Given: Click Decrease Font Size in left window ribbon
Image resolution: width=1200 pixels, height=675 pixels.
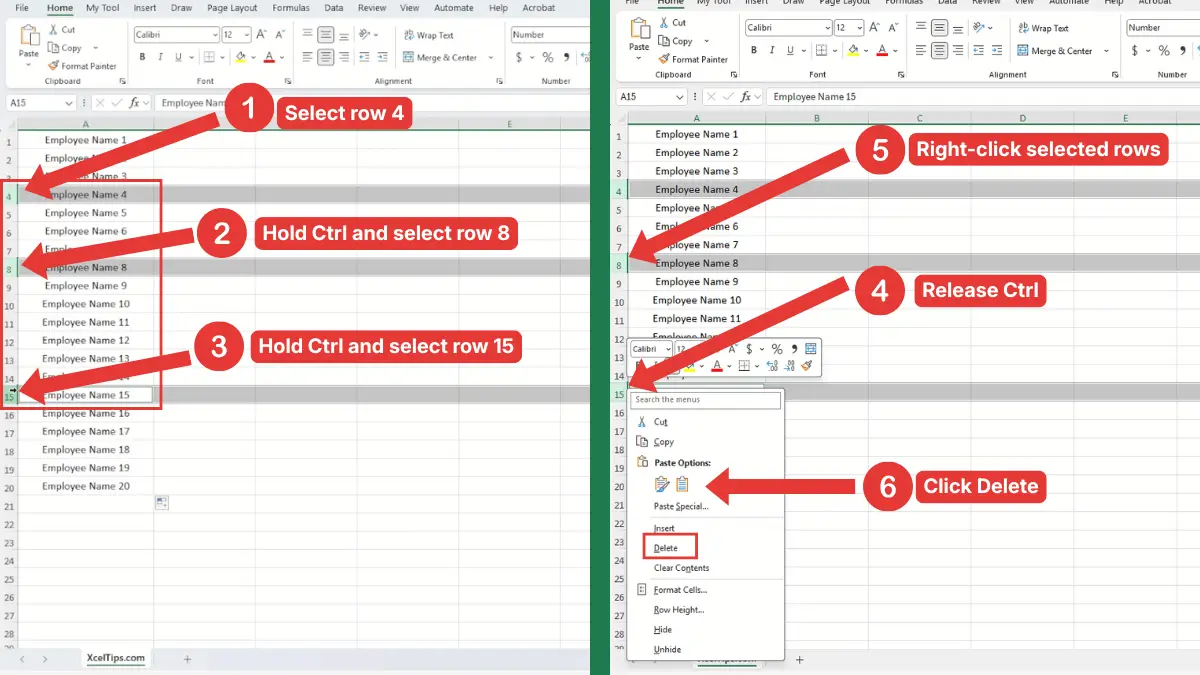Looking at the screenshot, I should tap(280, 34).
